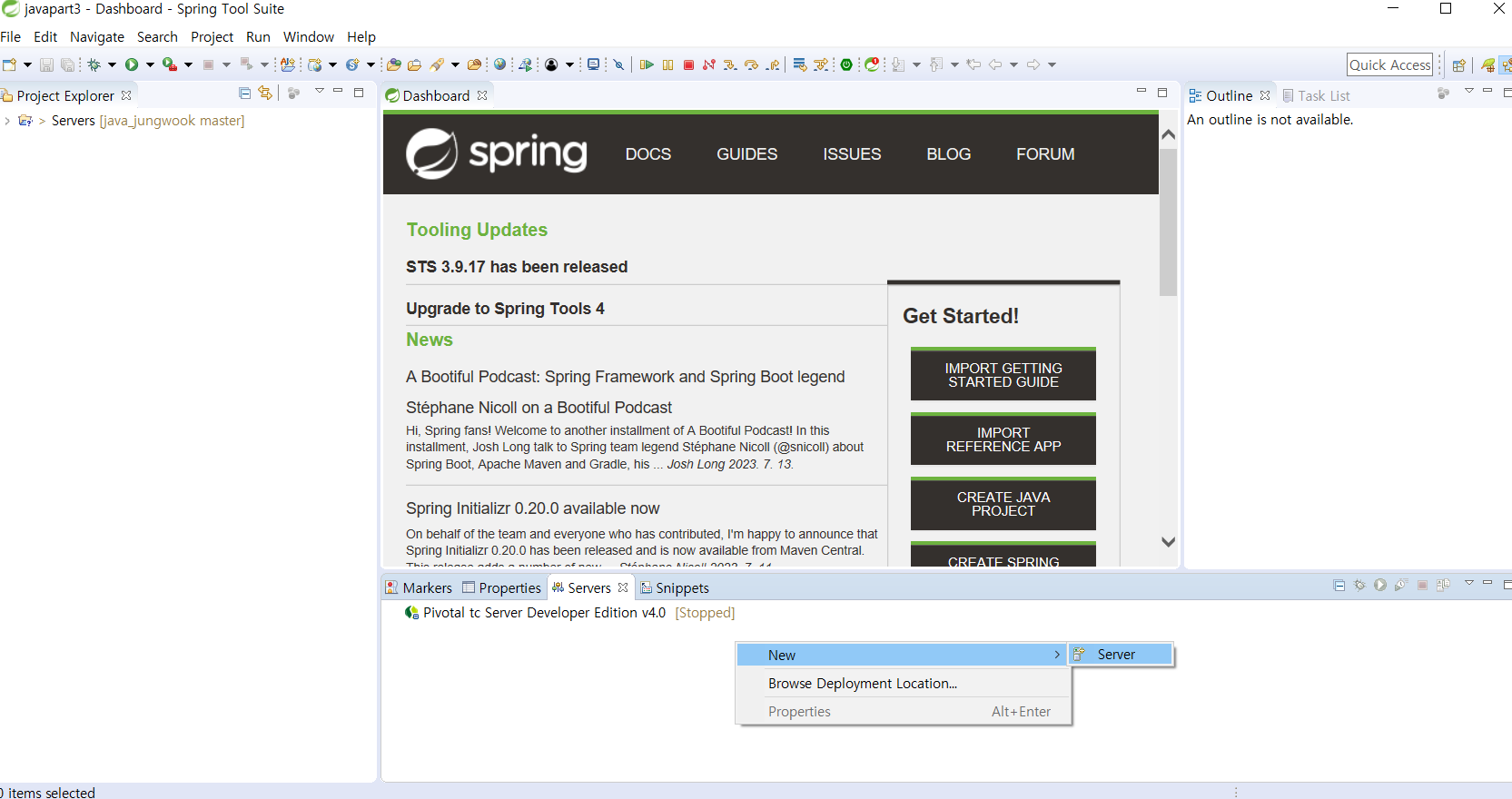This screenshot has width=1512, height=799.
Task: Open the Navigate menu
Action: (x=97, y=37)
